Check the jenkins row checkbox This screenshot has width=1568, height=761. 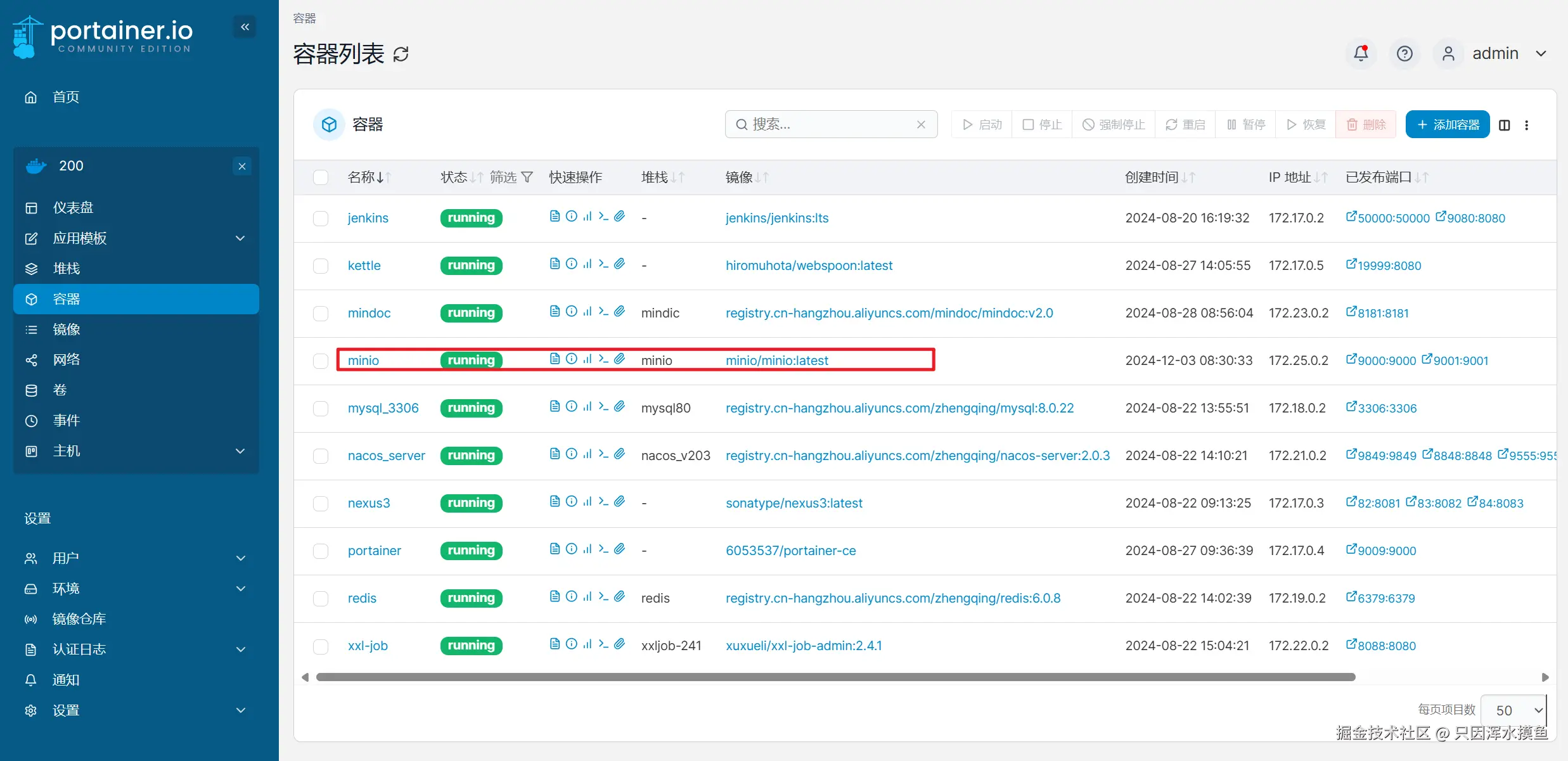[x=321, y=218]
